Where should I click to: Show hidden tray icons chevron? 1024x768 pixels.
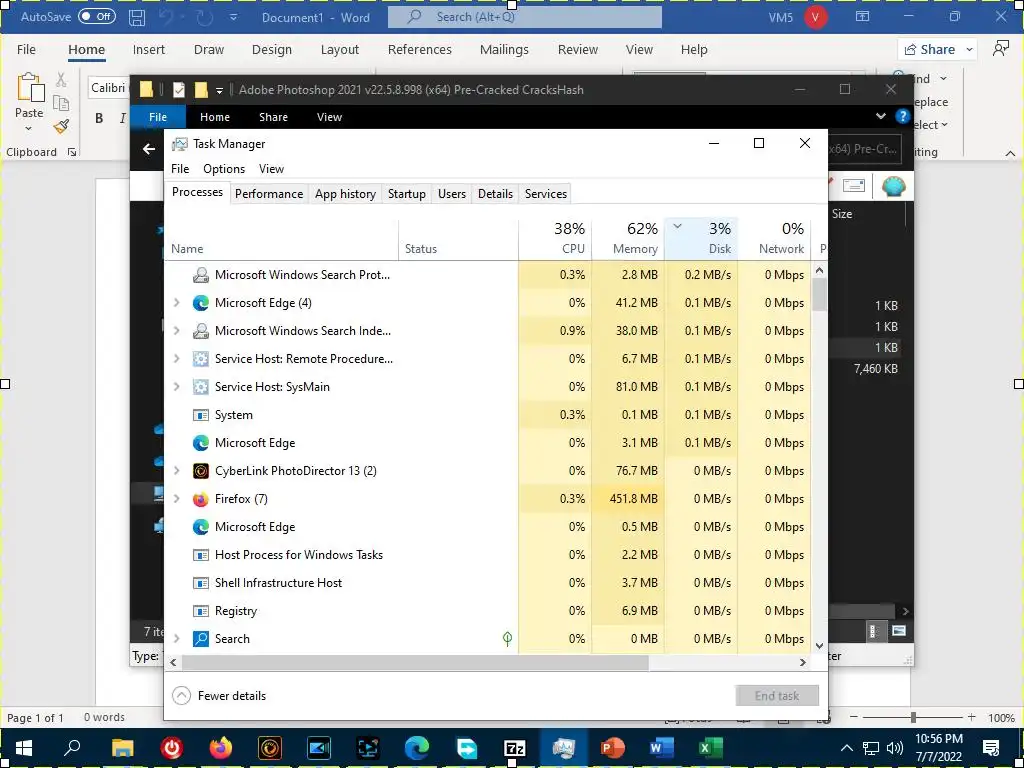[846, 748]
